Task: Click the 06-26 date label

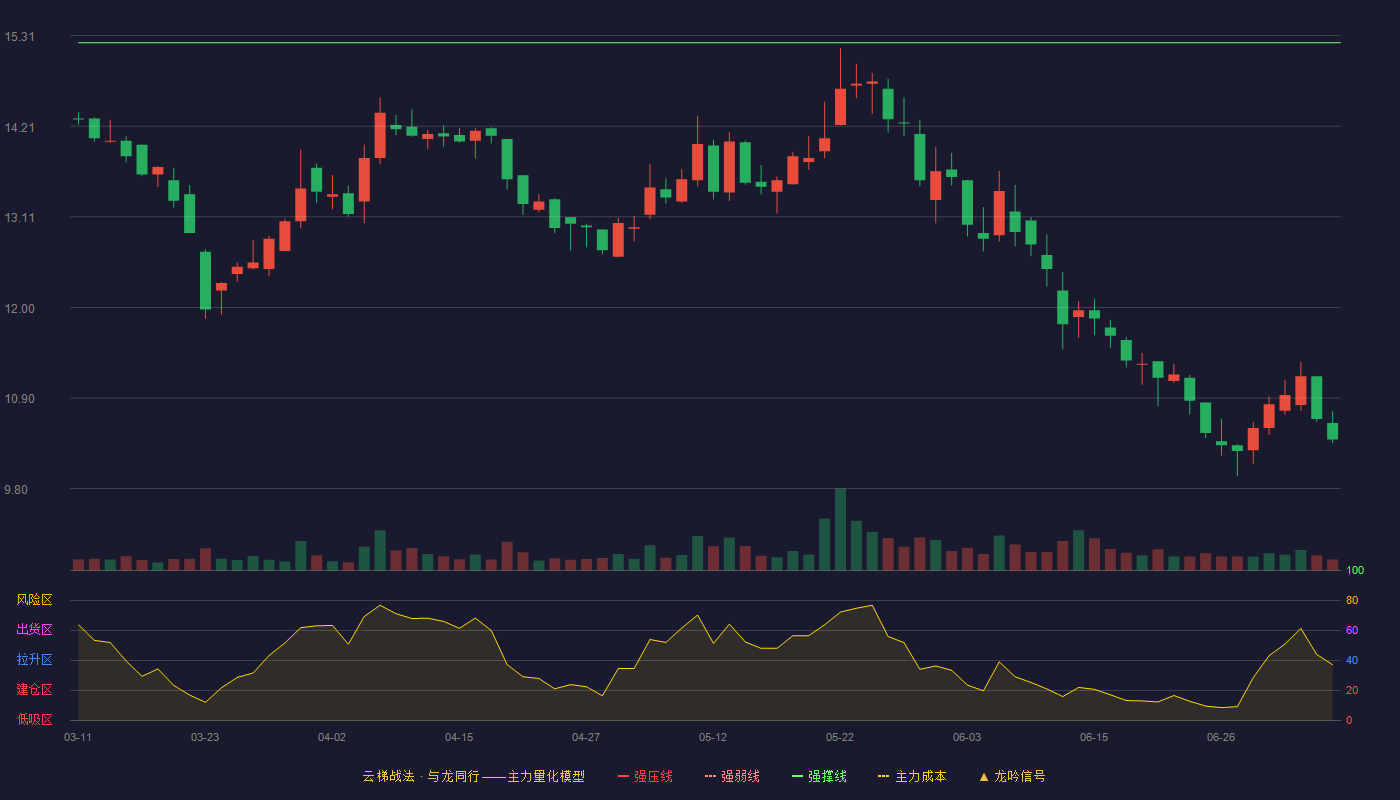Action: (1221, 737)
